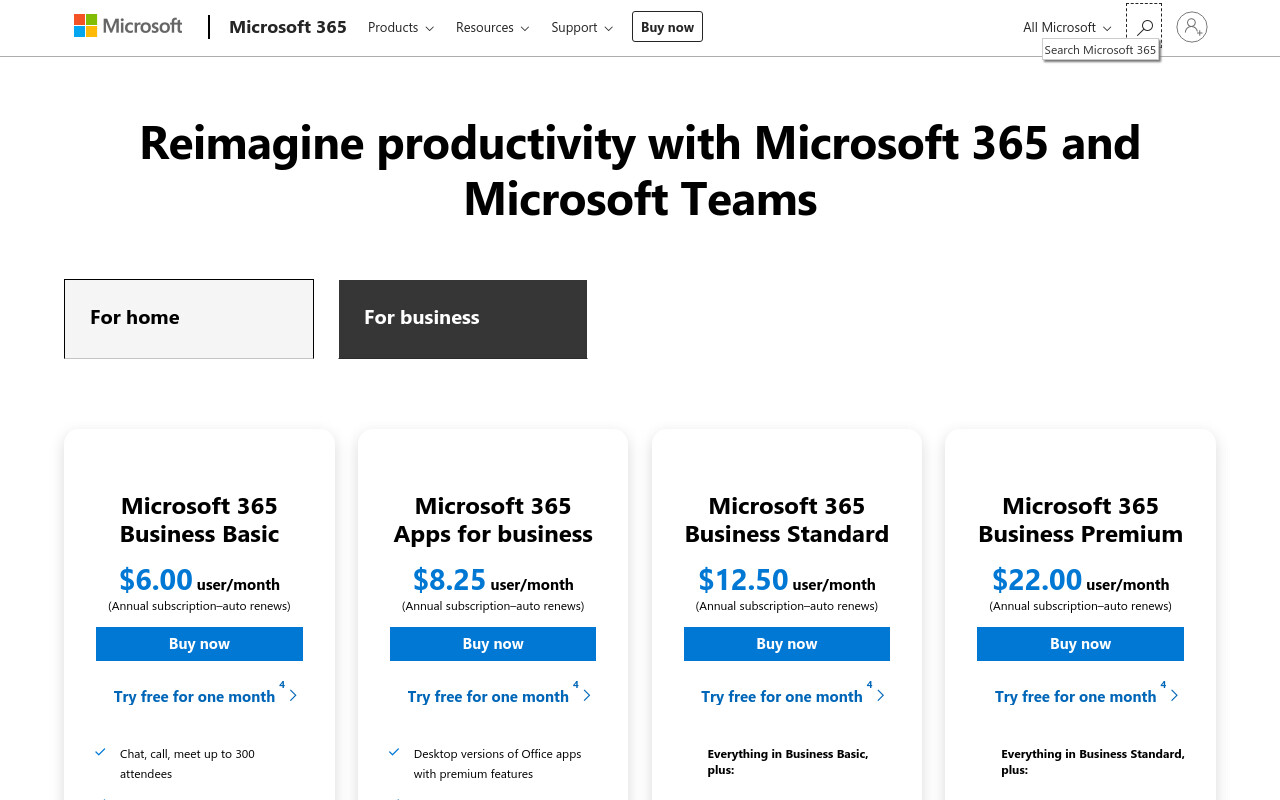Click the Microsoft logo
The image size is (1280, 800).
click(x=128, y=26)
